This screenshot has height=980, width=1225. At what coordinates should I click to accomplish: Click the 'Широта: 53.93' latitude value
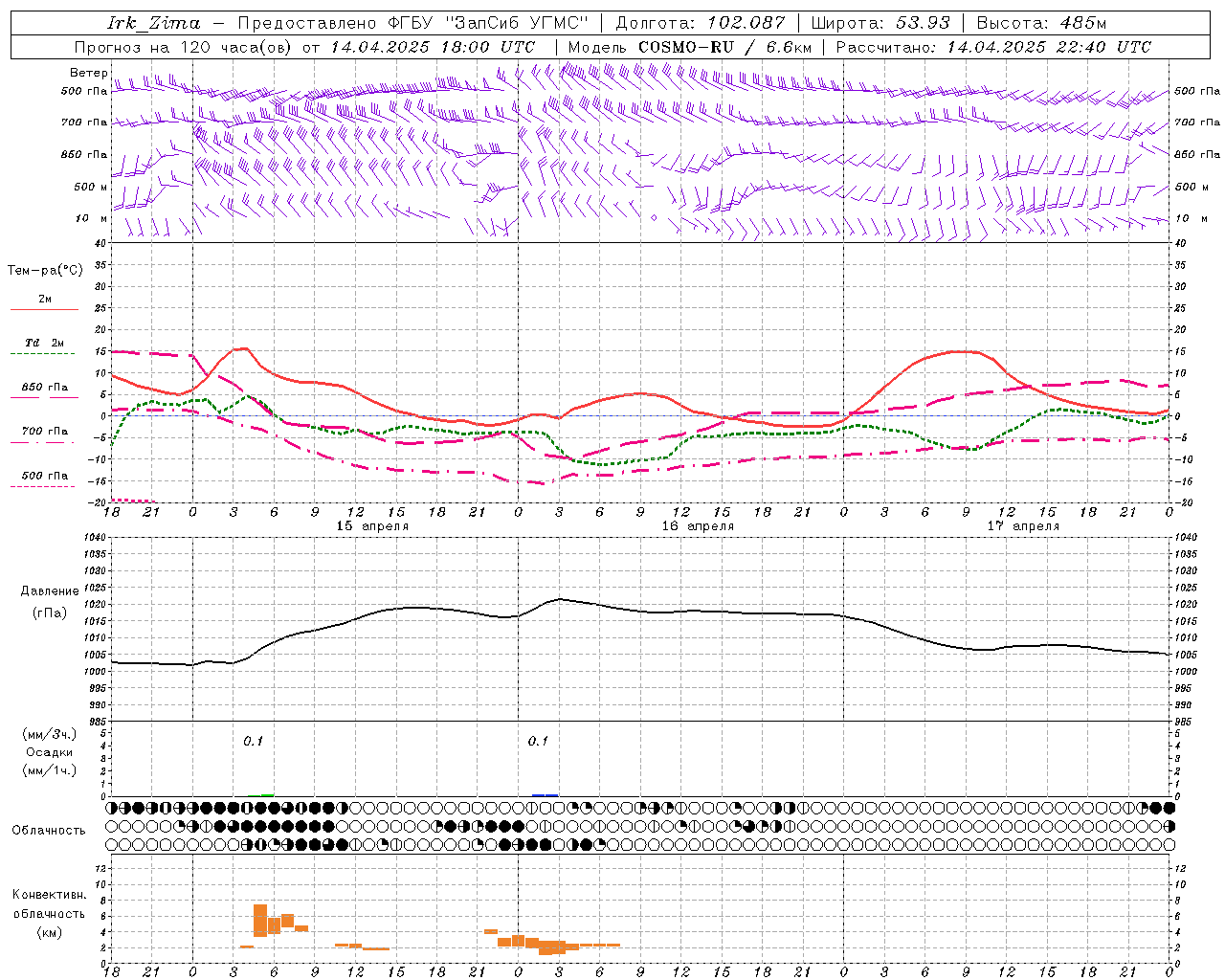(880, 23)
